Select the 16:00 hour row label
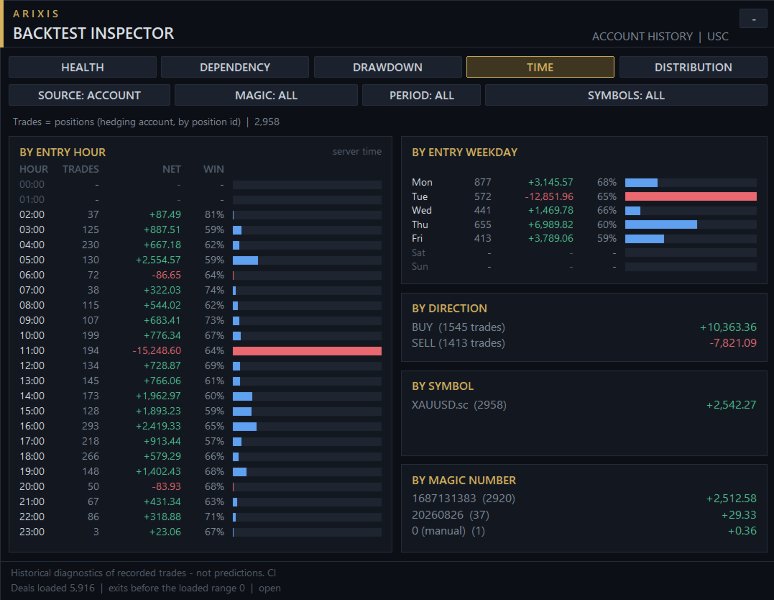 (32, 426)
